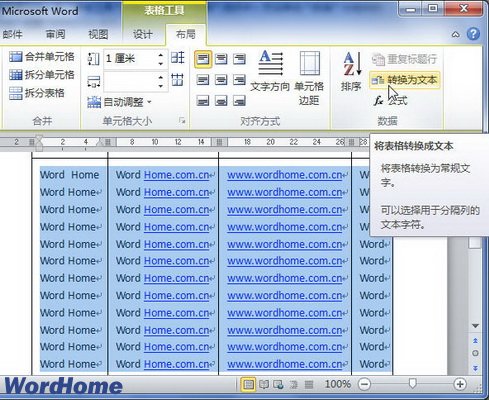489x400 pixels.
Task: Click the empty column width field
Action: [x=130, y=82]
